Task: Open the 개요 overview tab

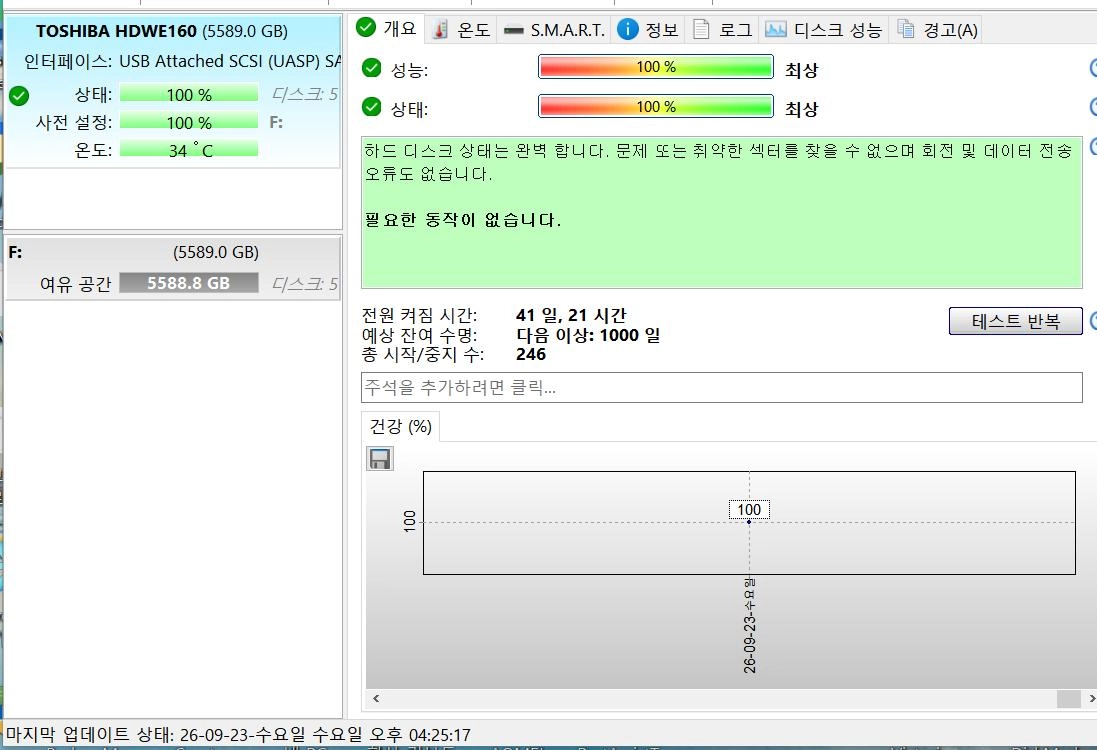Action: click(x=387, y=29)
